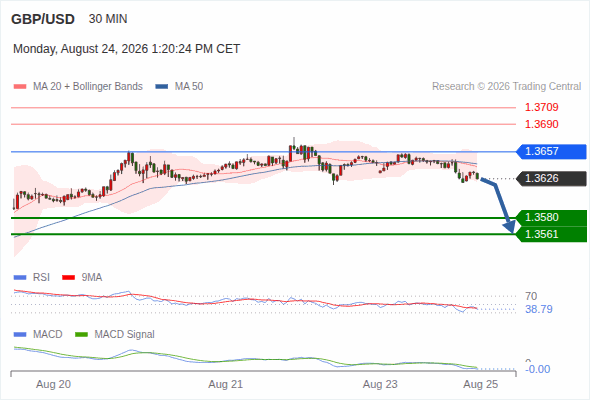This screenshot has width=590, height=400.
Task: Click the MACD Signal legend label
Action: tap(125, 335)
